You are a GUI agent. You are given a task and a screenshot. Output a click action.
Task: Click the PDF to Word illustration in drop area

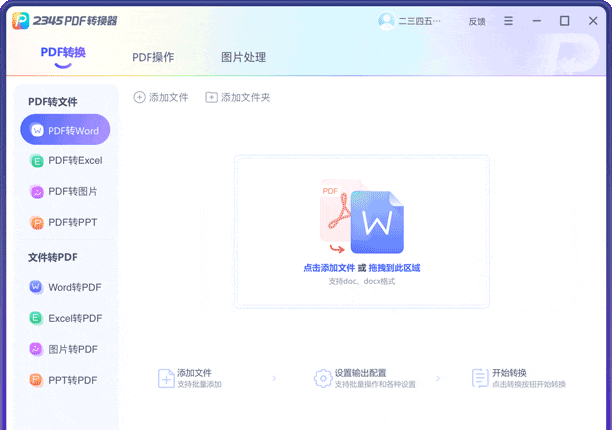(x=362, y=217)
